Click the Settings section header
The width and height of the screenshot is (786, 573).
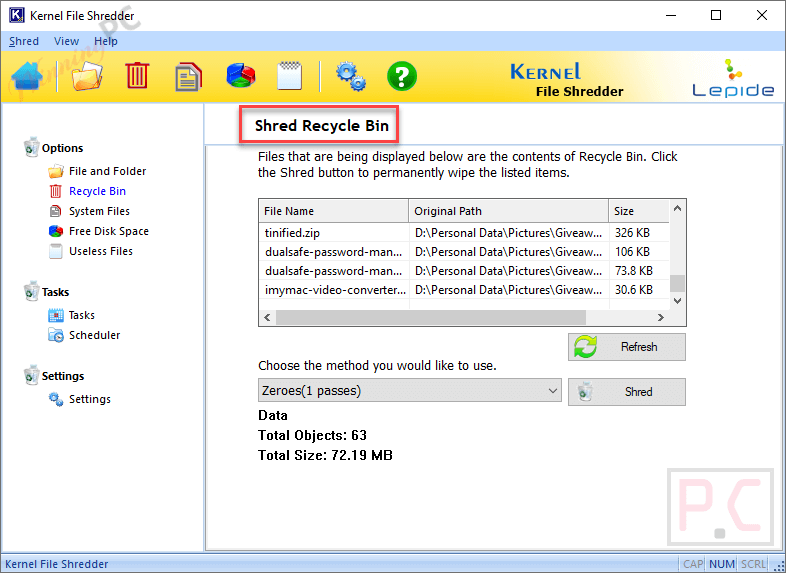pyautogui.click(x=54, y=375)
